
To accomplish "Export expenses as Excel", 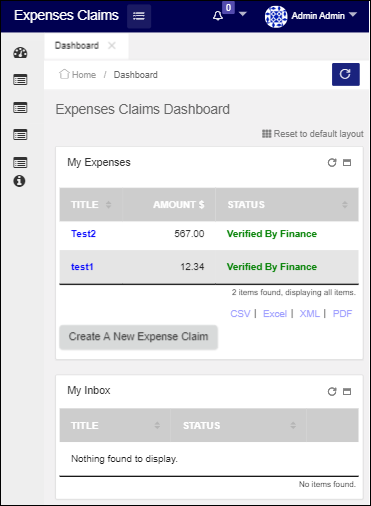I will coord(275,314).
